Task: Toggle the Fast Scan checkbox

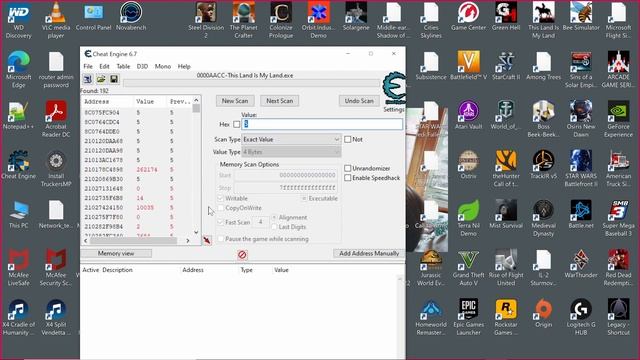Action: pyautogui.click(x=221, y=222)
